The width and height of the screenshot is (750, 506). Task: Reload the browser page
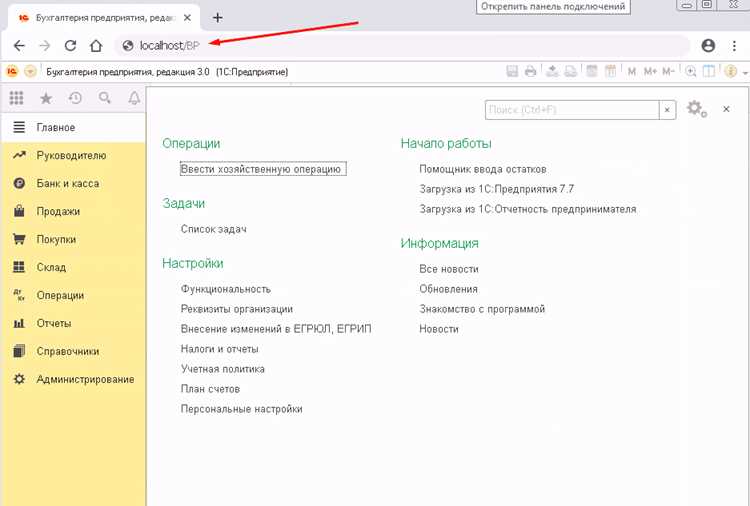click(70, 45)
